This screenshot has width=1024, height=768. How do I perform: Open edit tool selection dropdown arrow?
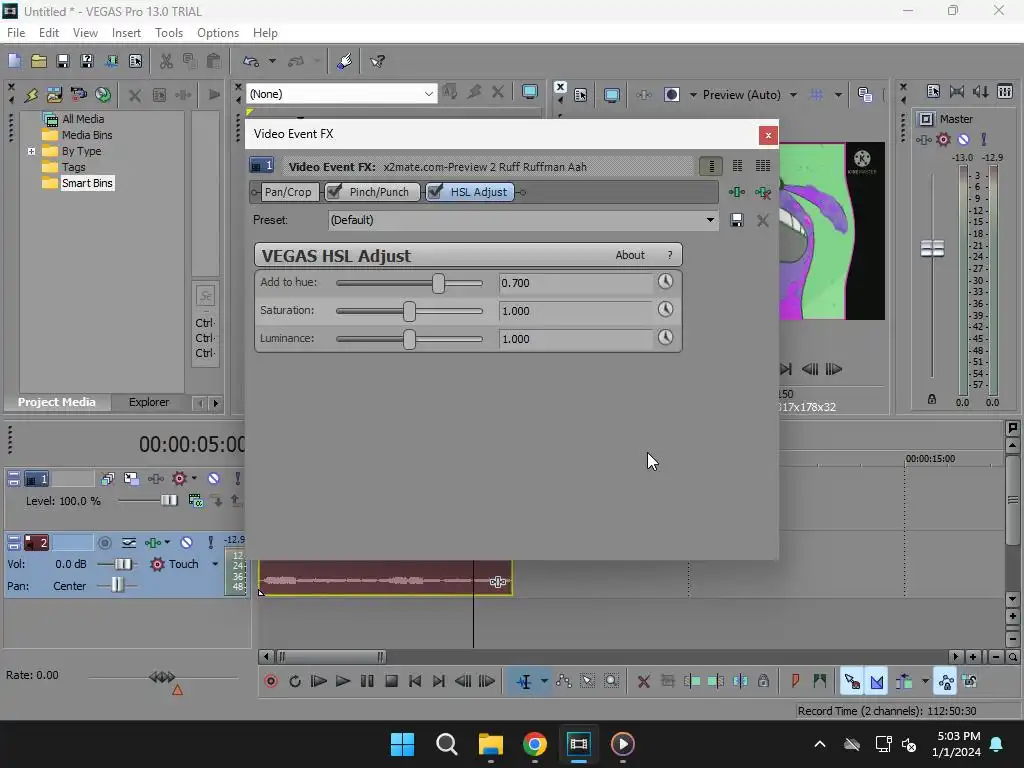point(544,681)
